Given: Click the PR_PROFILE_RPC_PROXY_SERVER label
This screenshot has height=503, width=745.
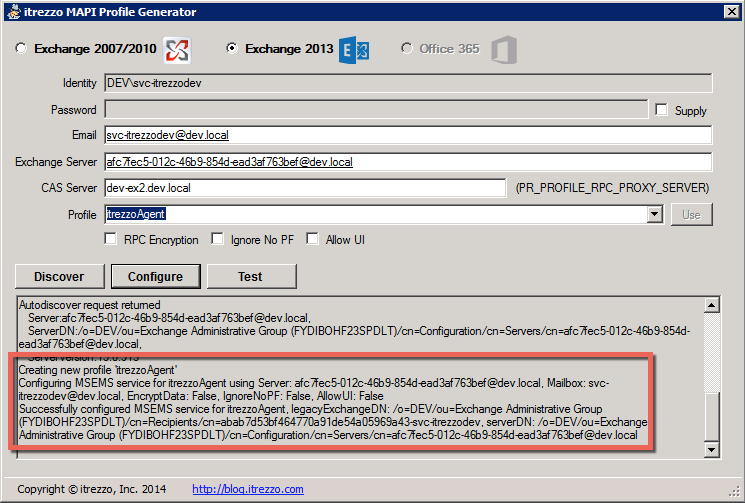Looking at the screenshot, I should pyautogui.click(x=612, y=188).
